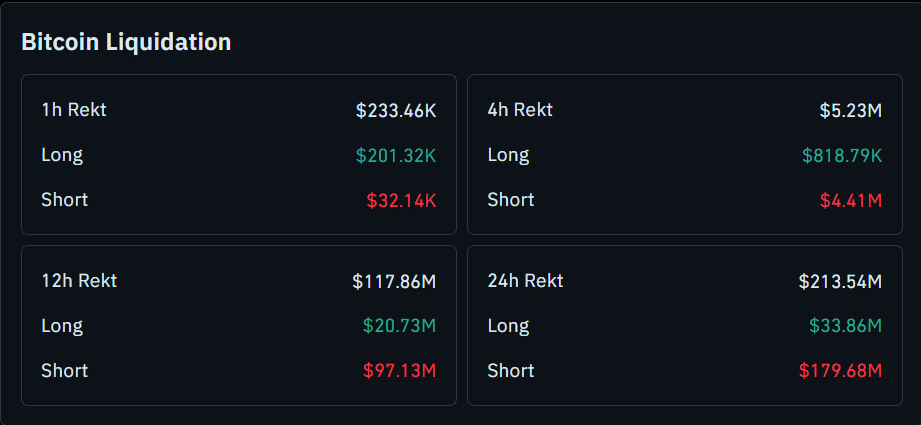Click the 24h long value $33.86M
The image size is (921, 425).
[845, 326]
